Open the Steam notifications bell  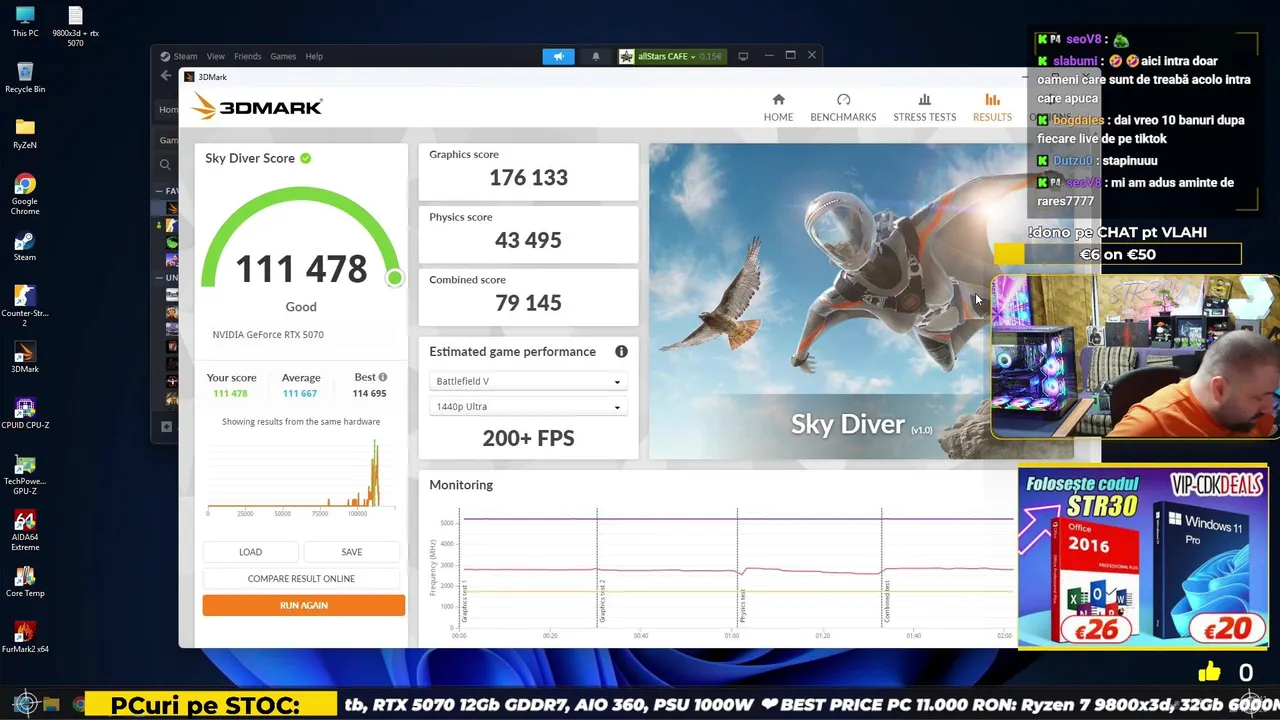(x=595, y=56)
